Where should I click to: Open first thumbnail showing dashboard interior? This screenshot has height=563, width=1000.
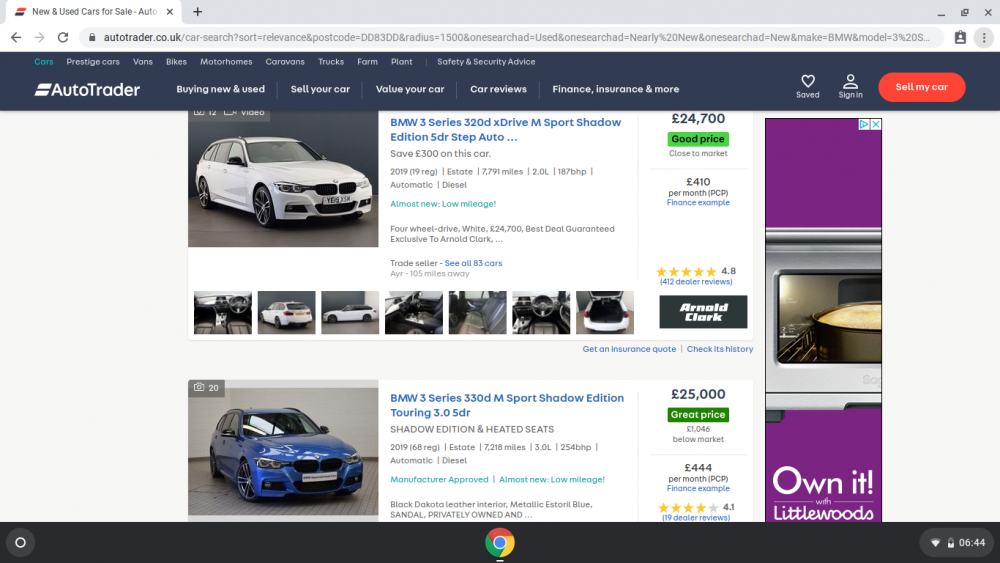223,312
